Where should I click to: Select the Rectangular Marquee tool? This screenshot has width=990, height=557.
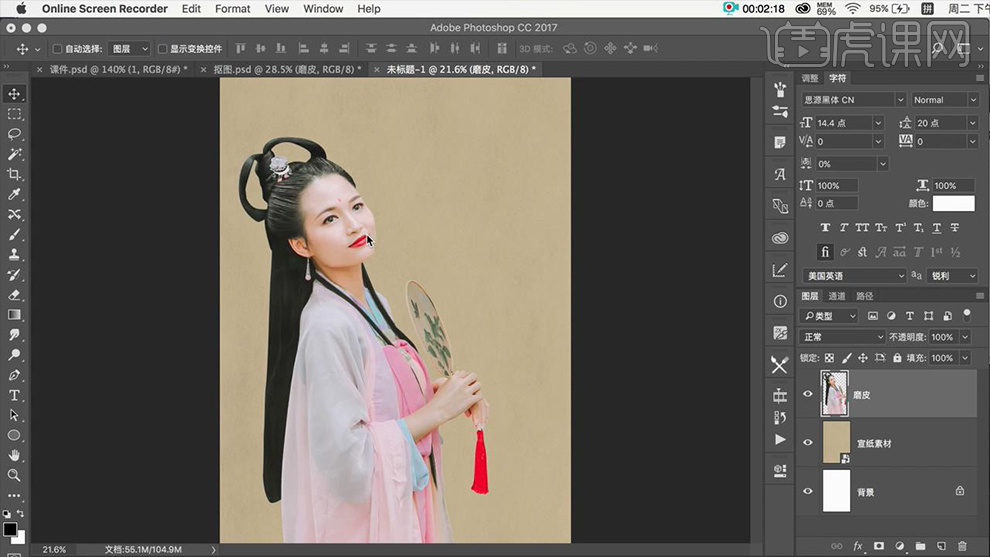click(x=14, y=114)
